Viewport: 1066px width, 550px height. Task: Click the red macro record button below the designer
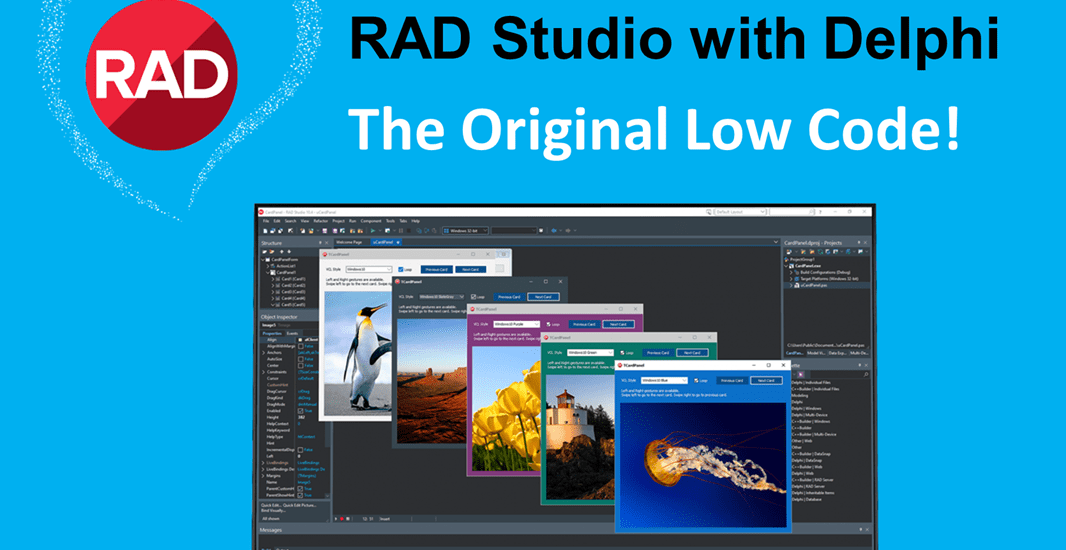pyautogui.click(x=342, y=519)
